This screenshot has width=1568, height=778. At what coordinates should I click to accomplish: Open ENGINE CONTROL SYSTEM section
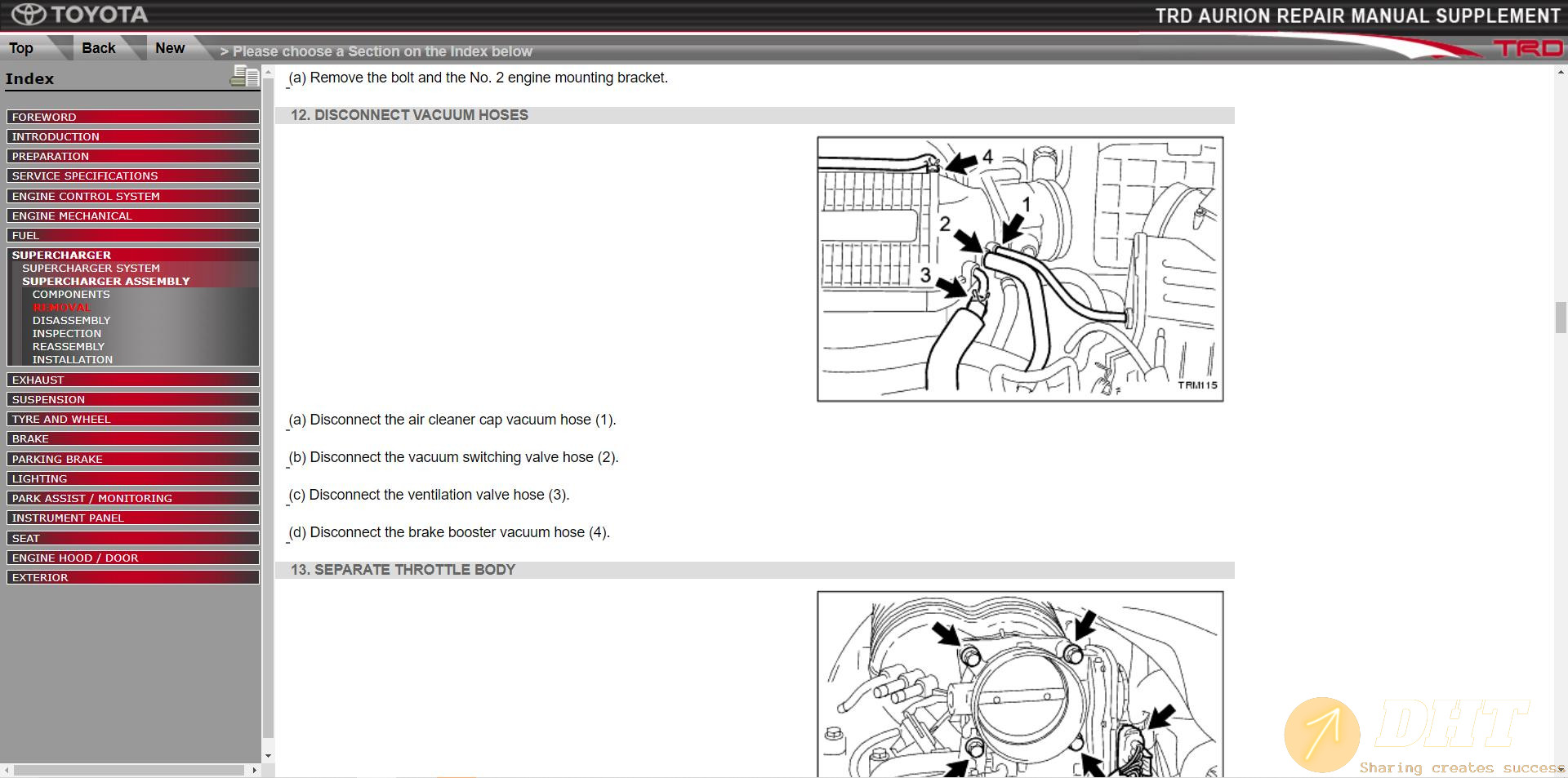point(133,196)
